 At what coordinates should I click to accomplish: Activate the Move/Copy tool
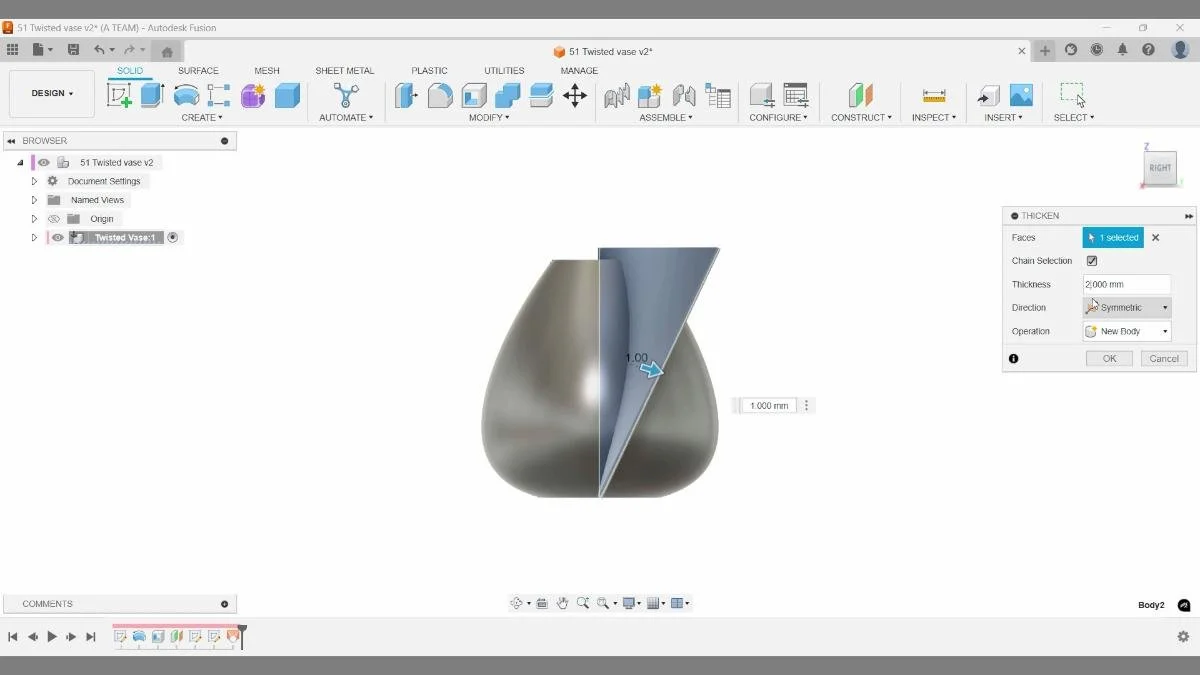point(573,95)
